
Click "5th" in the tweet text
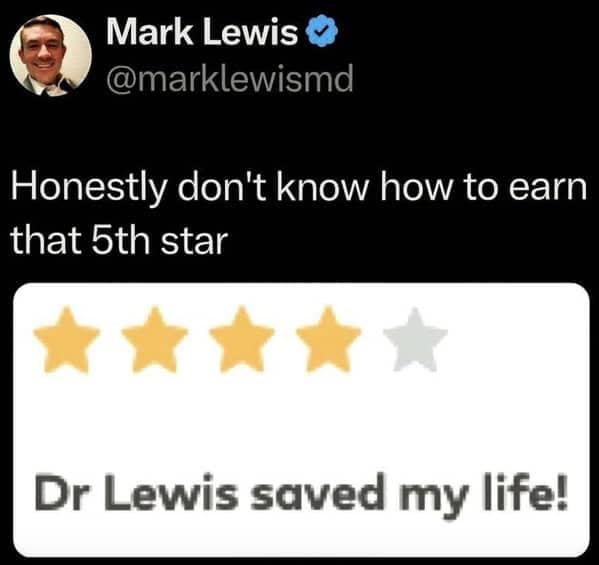[x=120, y=241]
